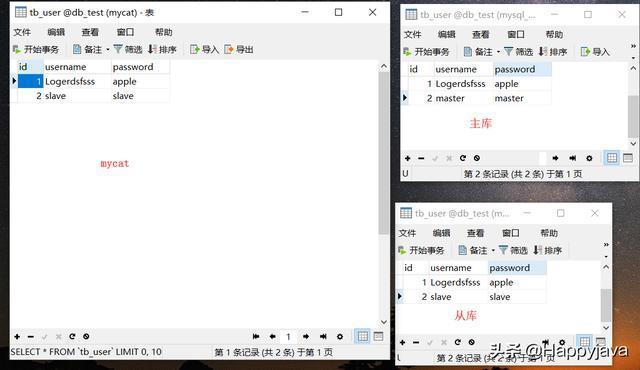The width and height of the screenshot is (640, 370).
Task: Go to last page in mycat window
Action: coord(323,337)
